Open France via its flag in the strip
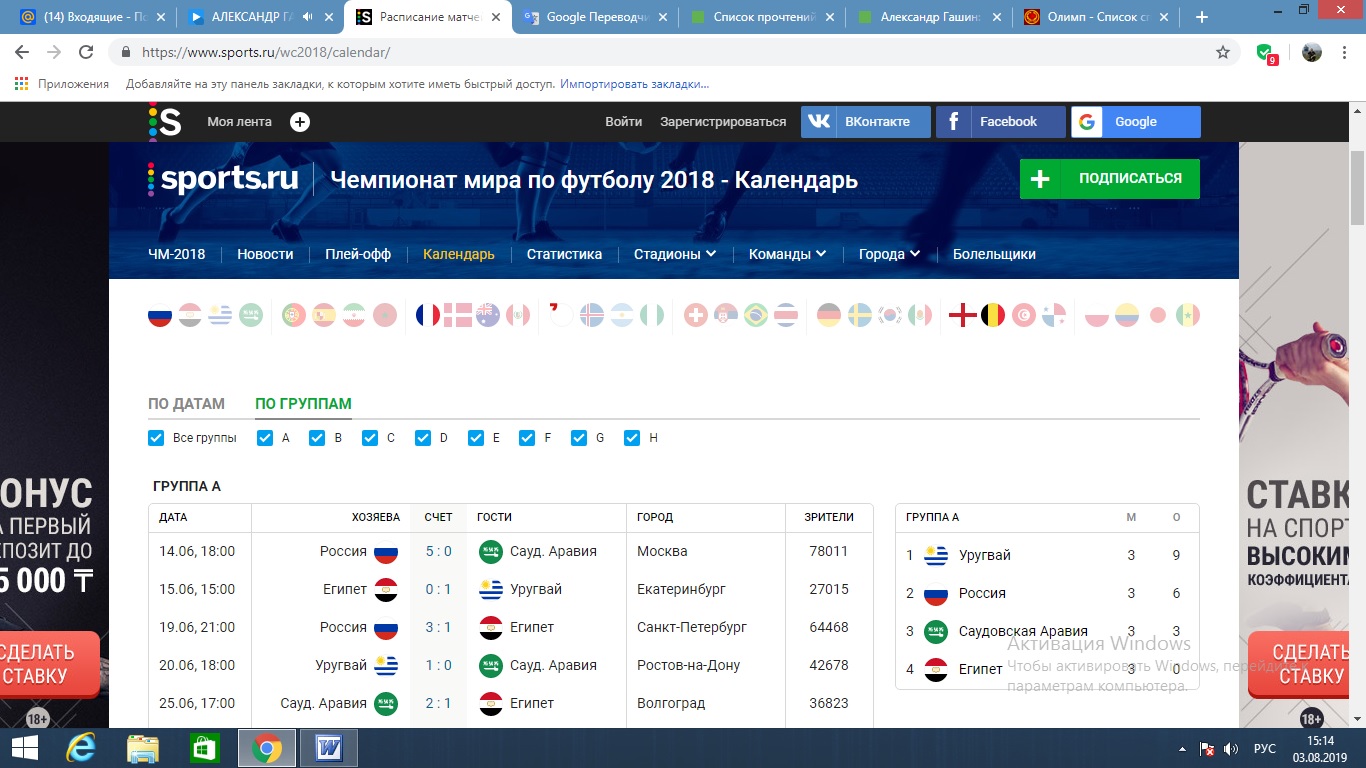This screenshot has height=768, width=1366. point(428,316)
